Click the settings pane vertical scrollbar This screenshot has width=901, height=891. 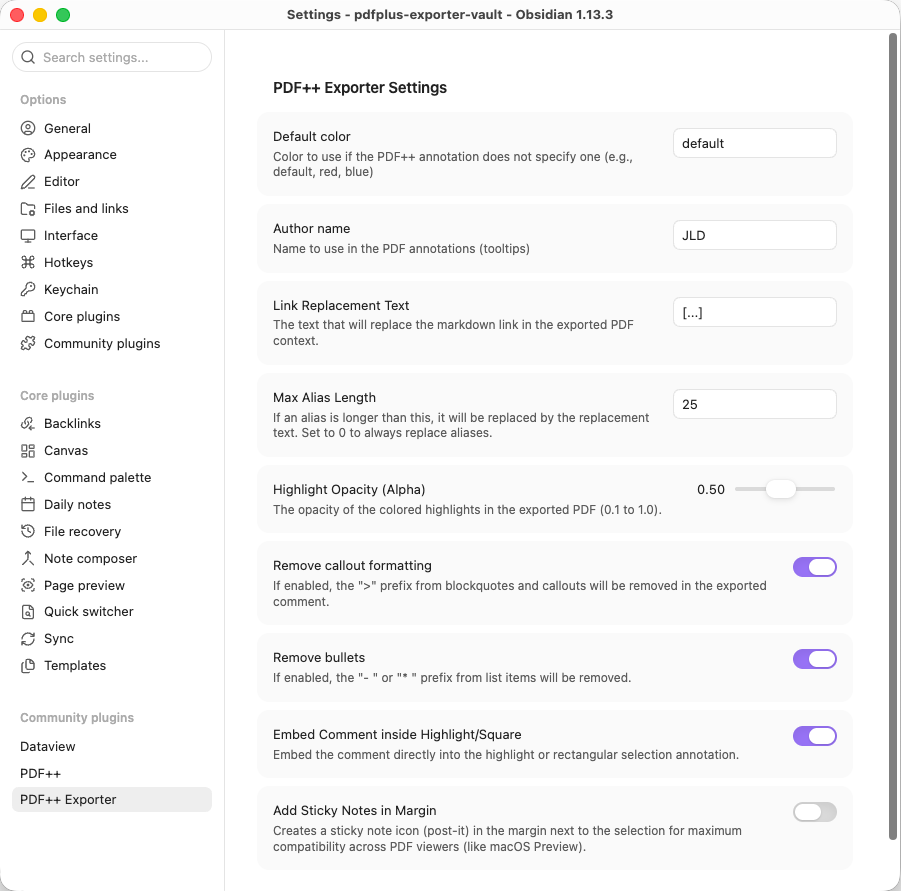(892, 437)
